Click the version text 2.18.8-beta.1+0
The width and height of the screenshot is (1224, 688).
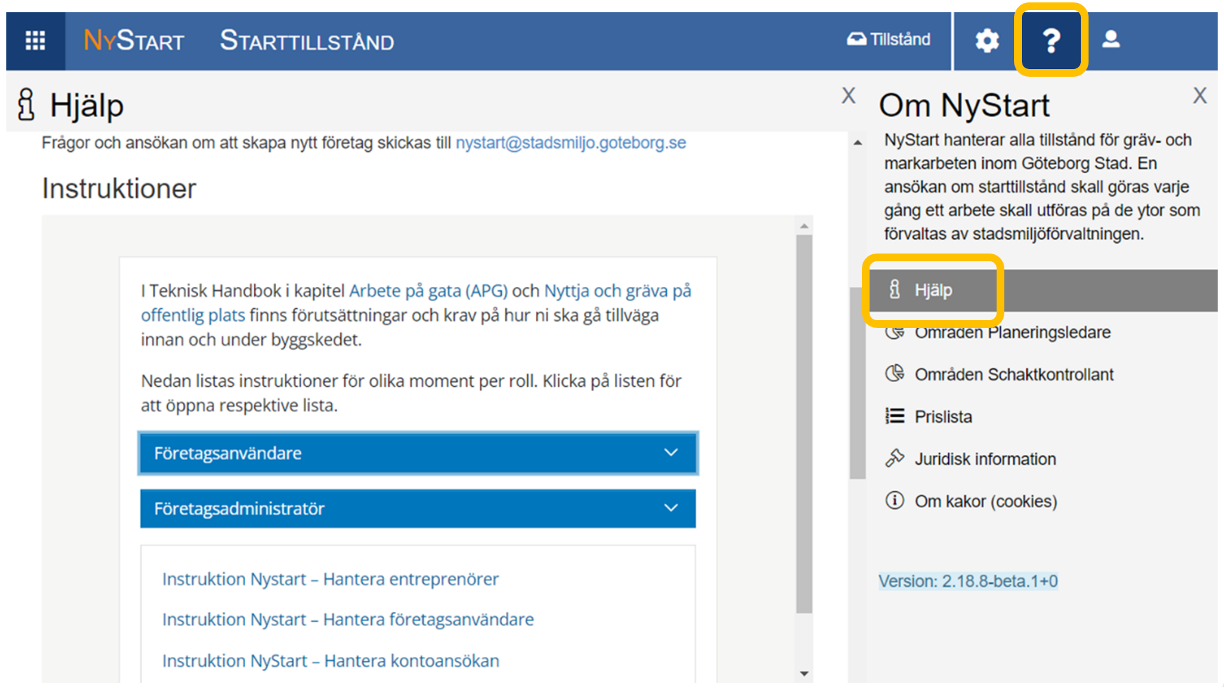pos(968,581)
